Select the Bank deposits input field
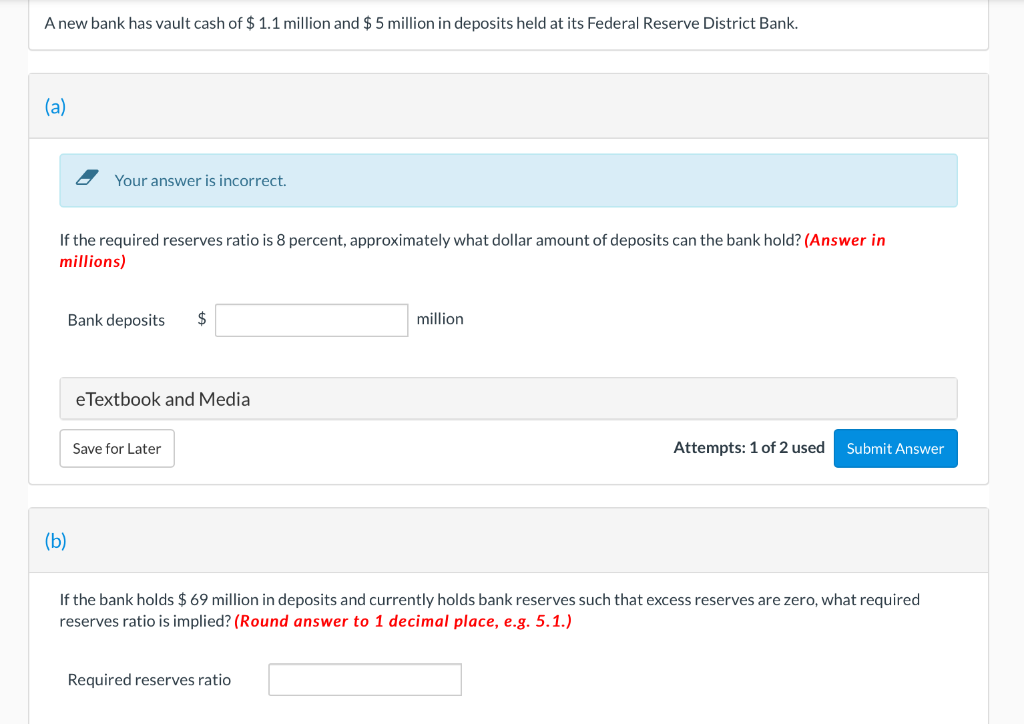Screen dimensions: 1024x724 pos(311,319)
